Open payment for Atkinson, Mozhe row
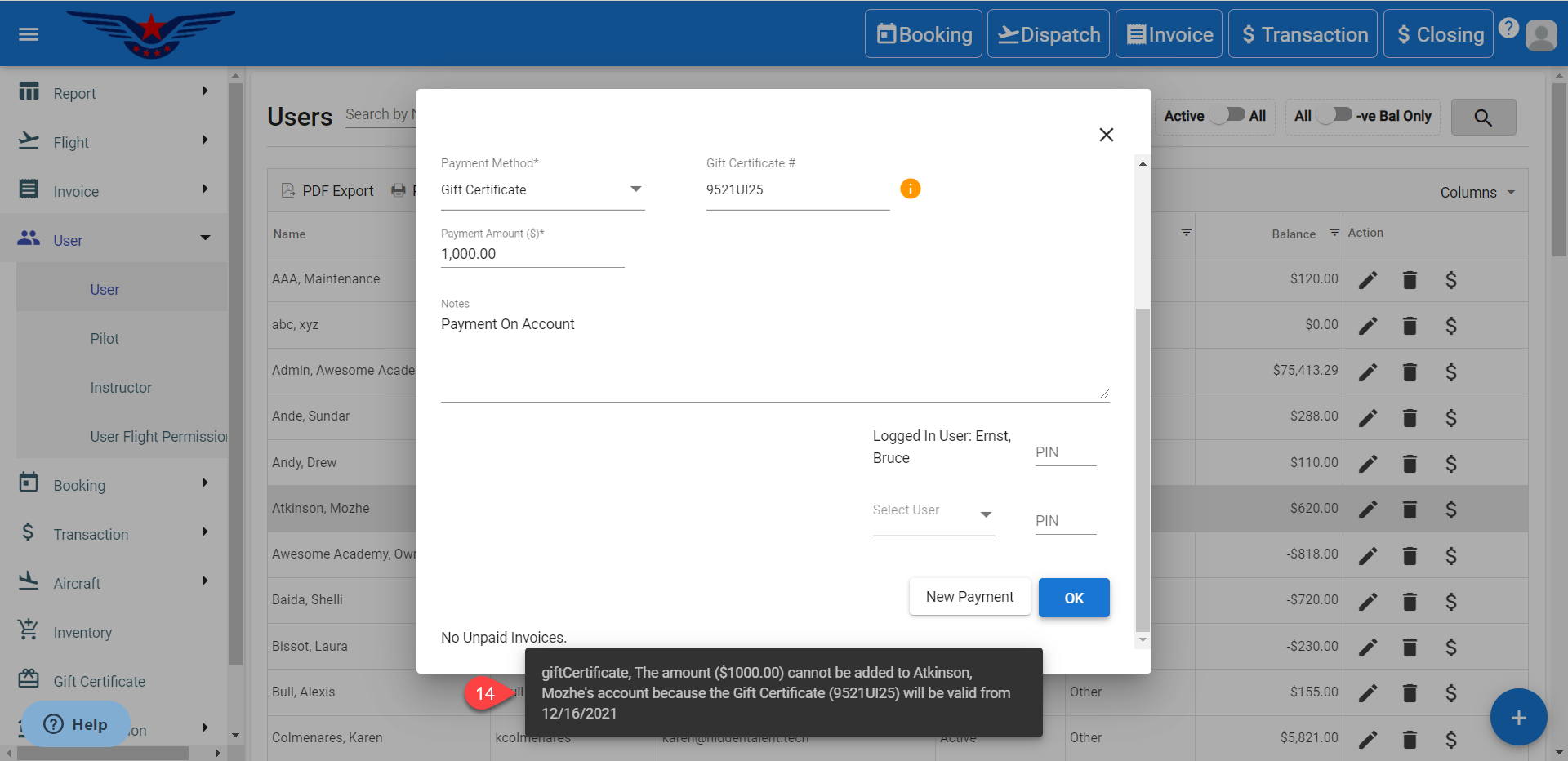This screenshot has height=761, width=1568. pyautogui.click(x=1451, y=510)
